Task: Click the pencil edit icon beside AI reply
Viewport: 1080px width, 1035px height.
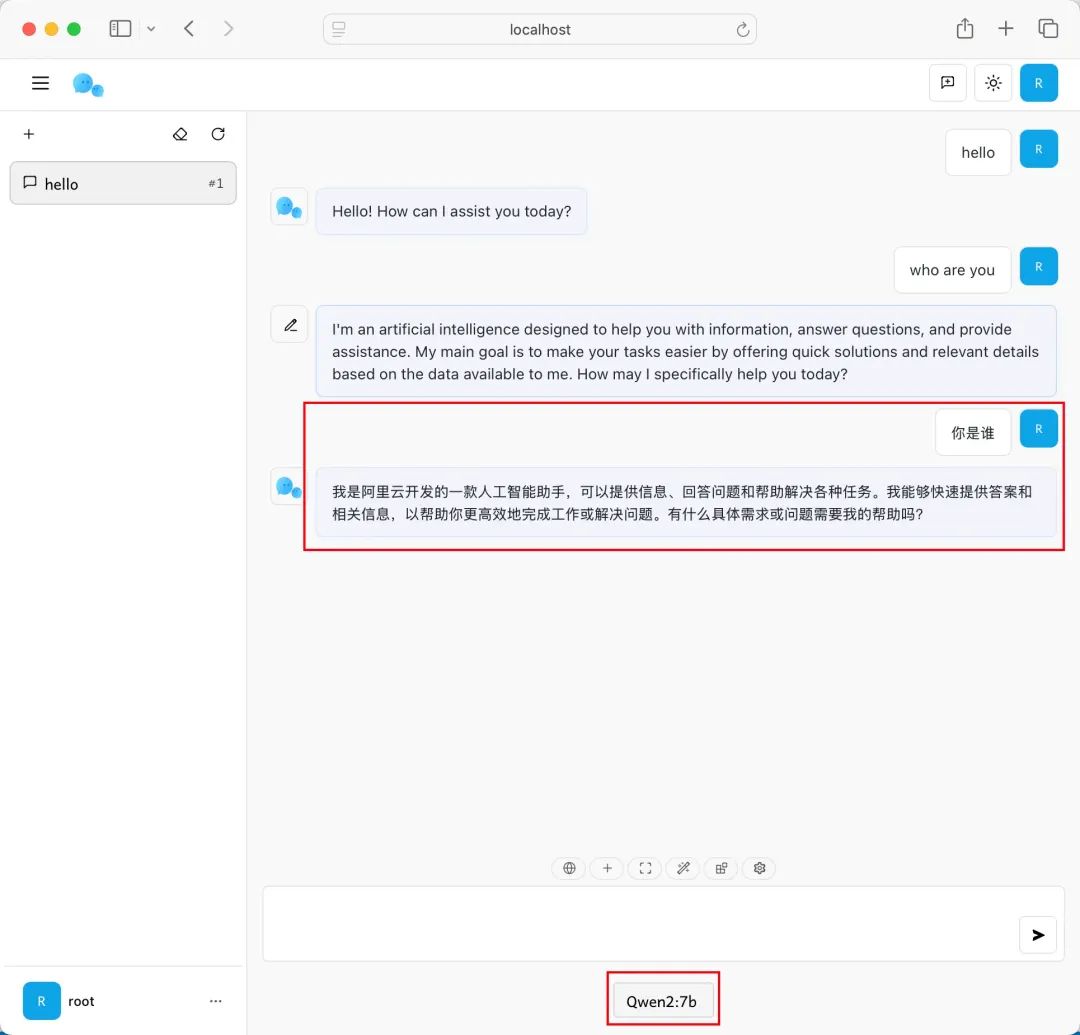Action: [x=290, y=325]
